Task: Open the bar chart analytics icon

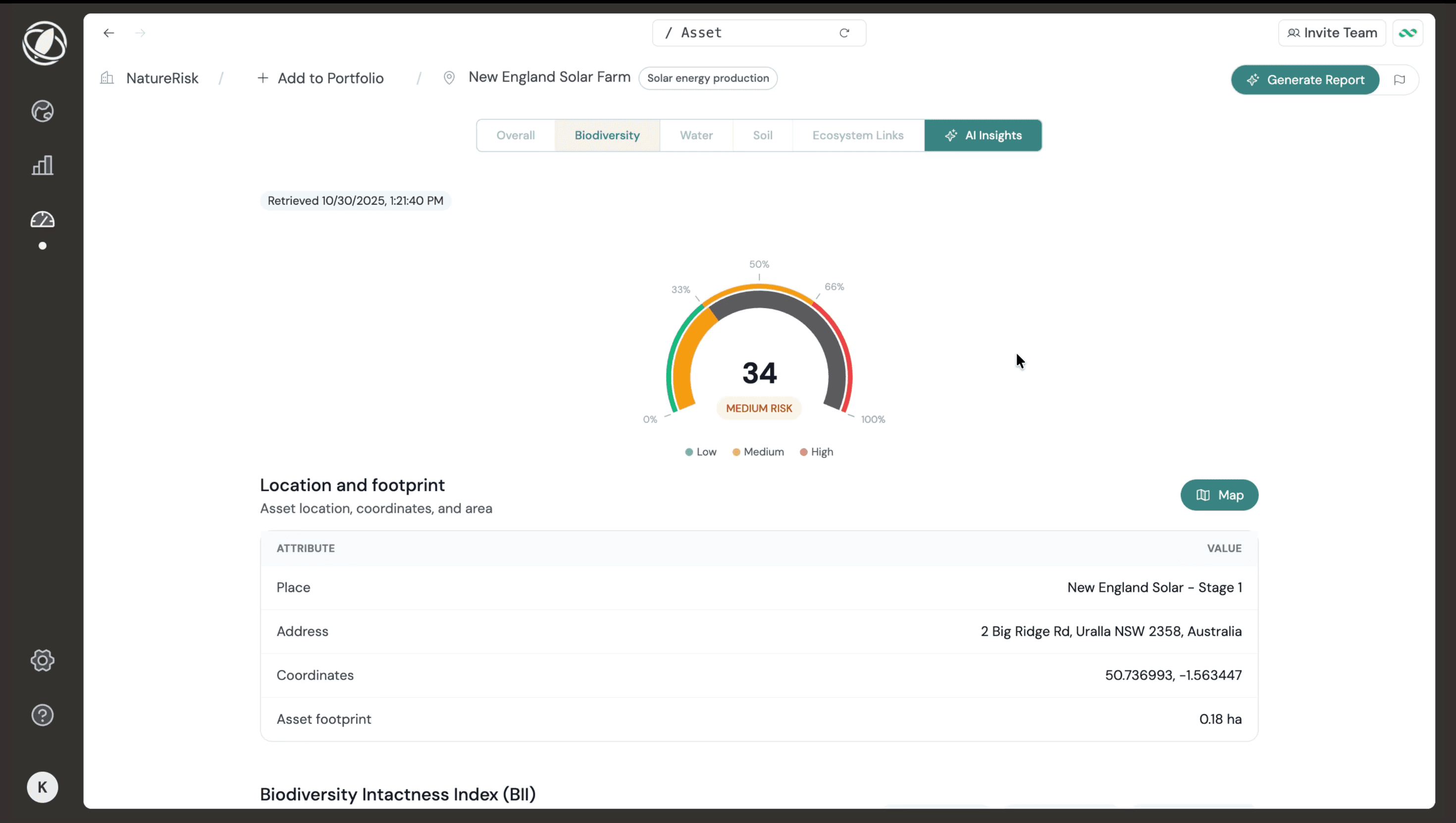Action: click(43, 165)
